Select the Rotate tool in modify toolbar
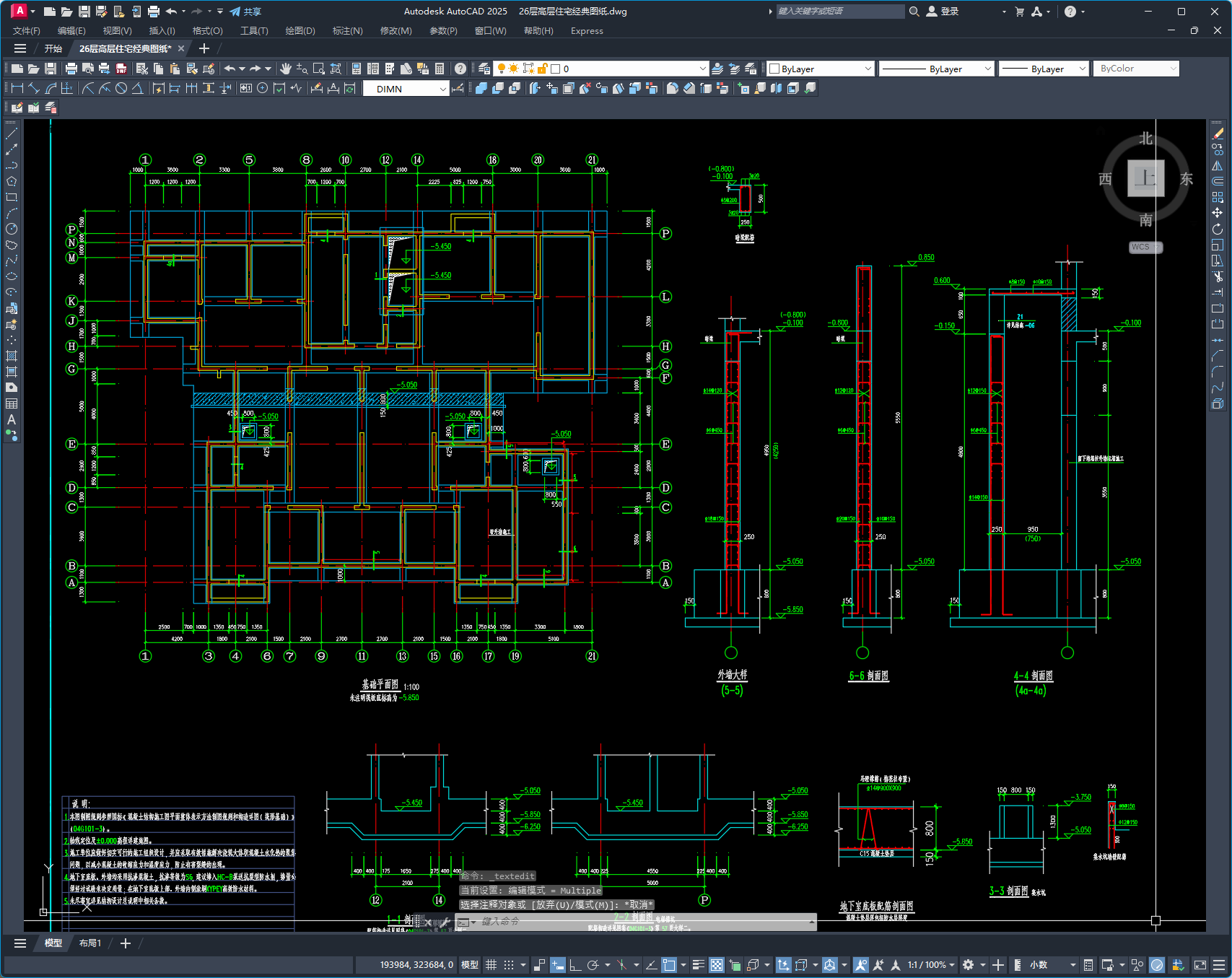Screen dimensions: 1232x978 click(x=1218, y=229)
